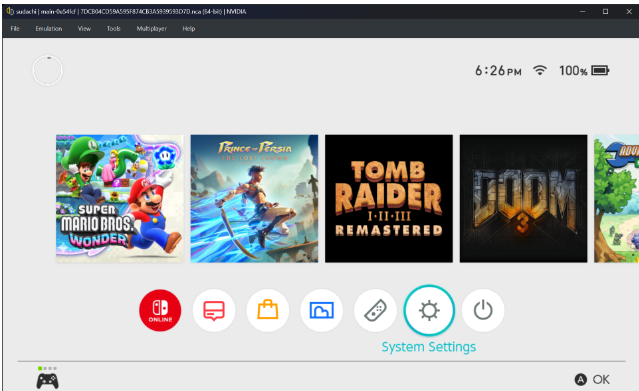Image resolution: width=639 pixels, height=391 pixels.
Task: Select the Power button icon
Action: (x=483, y=310)
